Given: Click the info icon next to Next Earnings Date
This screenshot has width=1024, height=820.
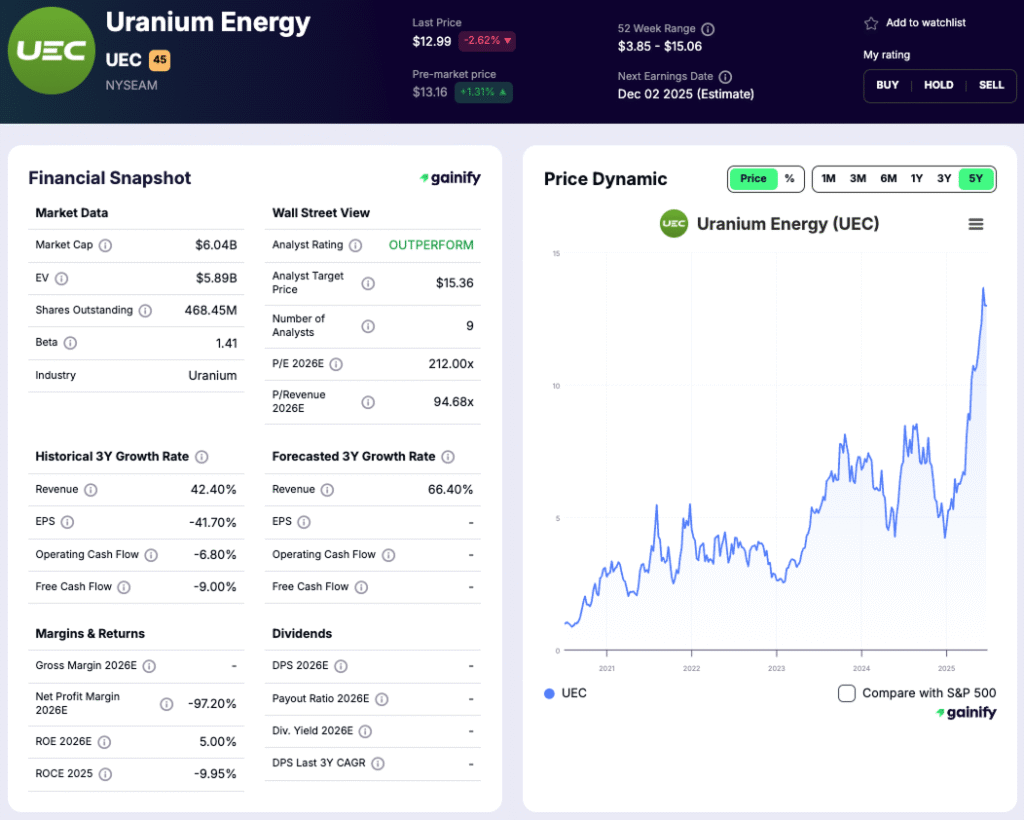Looking at the screenshot, I should [725, 77].
